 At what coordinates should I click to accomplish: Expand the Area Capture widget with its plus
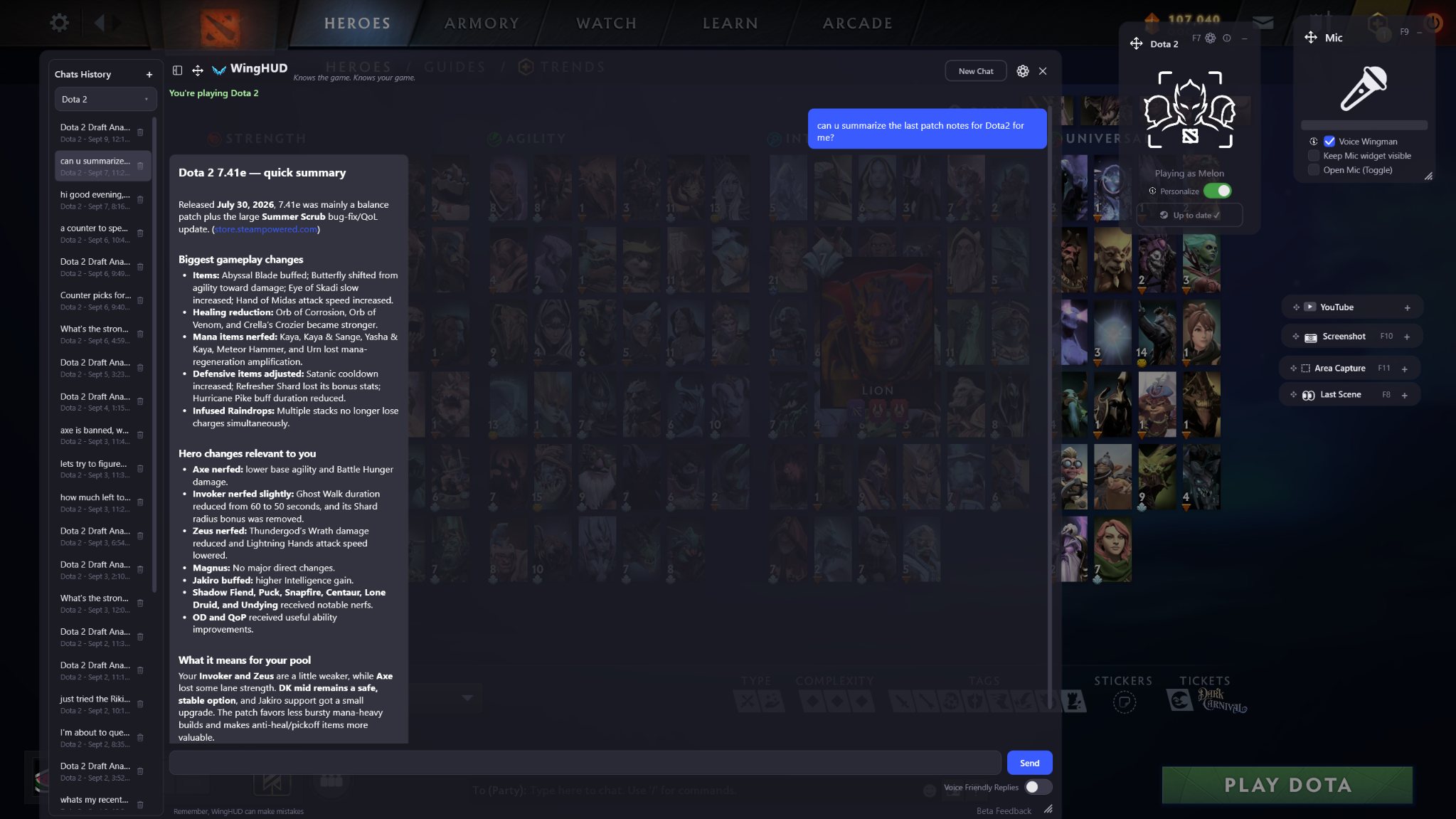point(1405,369)
